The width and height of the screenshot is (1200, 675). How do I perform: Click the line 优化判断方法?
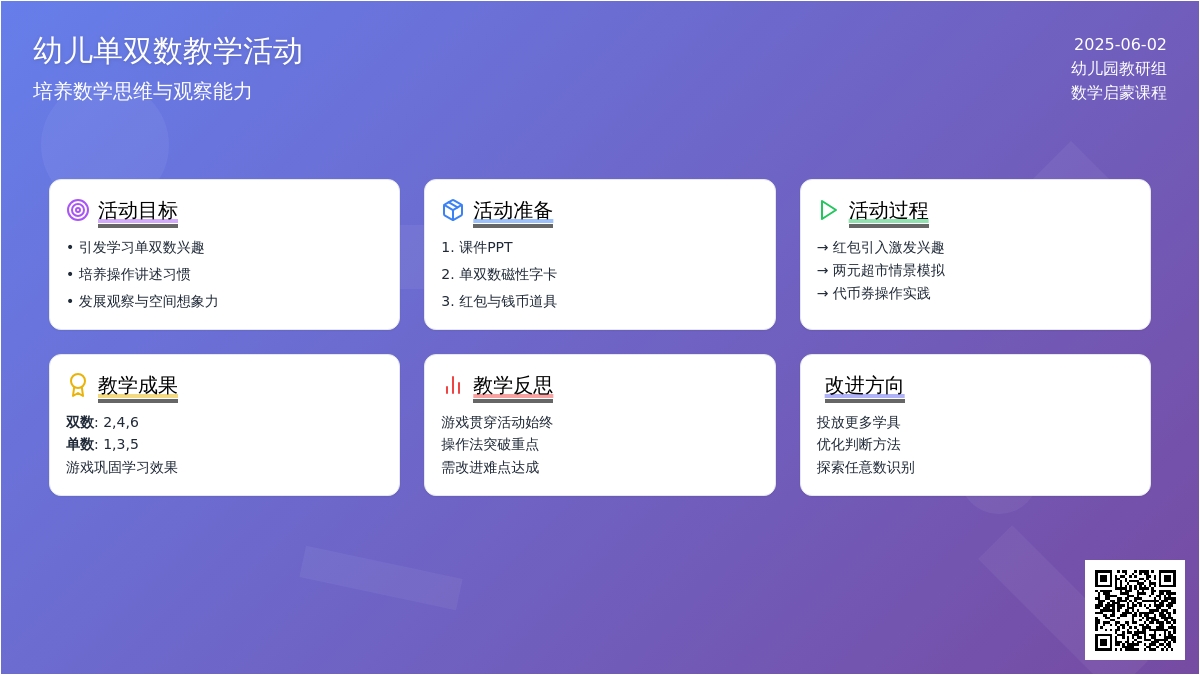pyautogui.click(x=859, y=444)
